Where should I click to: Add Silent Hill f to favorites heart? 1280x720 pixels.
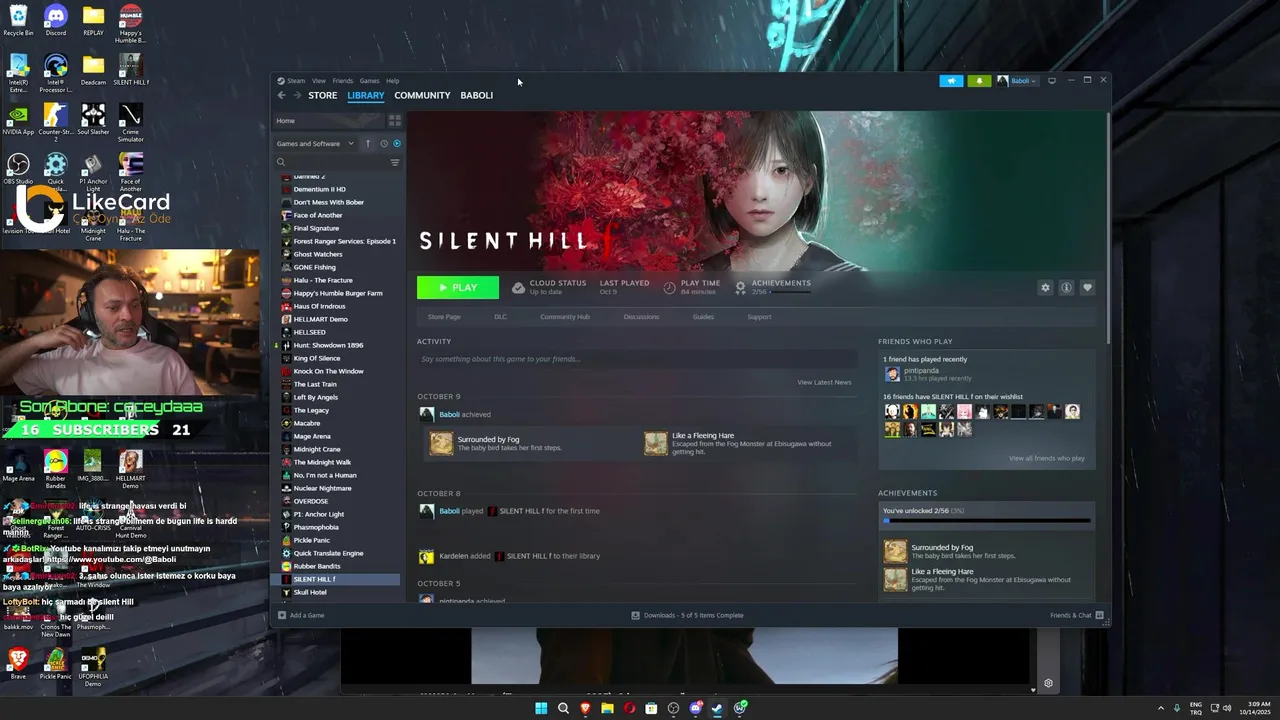pos(1087,288)
